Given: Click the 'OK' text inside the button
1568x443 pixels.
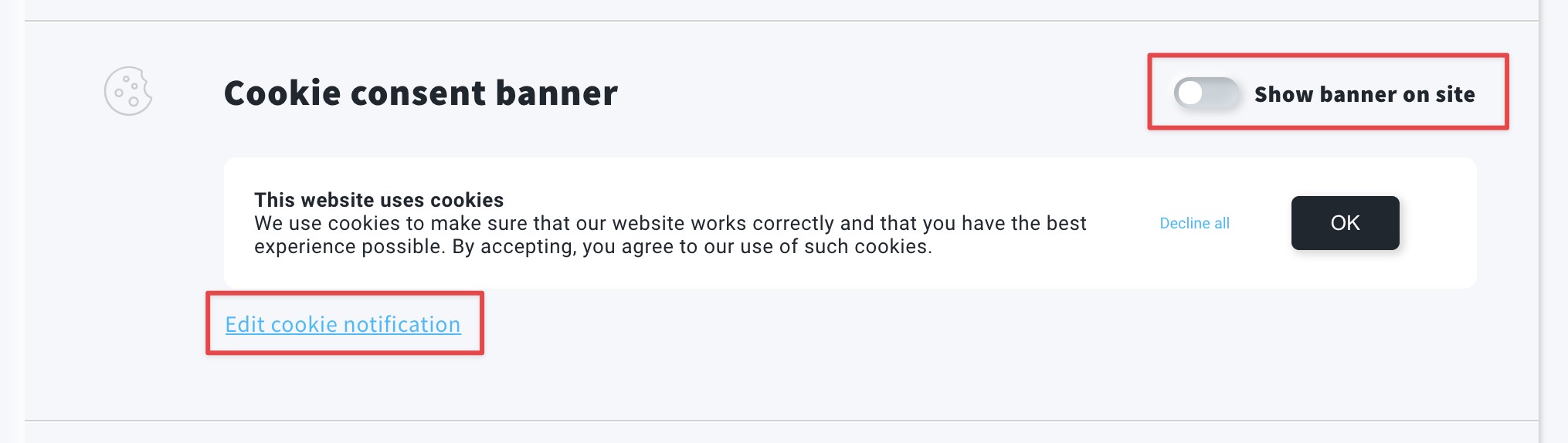Looking at the screenshot, I should (x=1345, y=223).
